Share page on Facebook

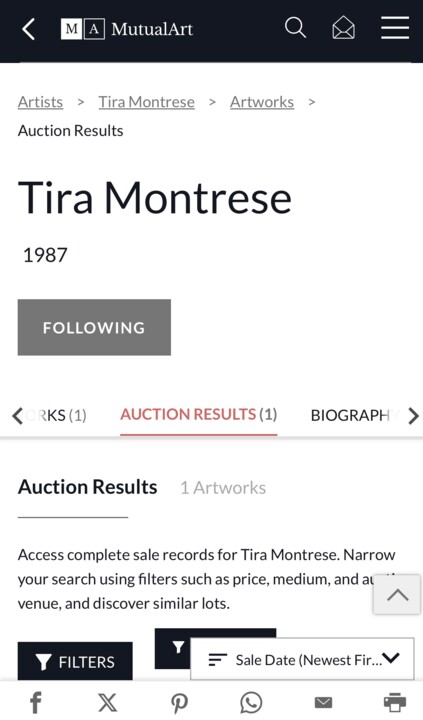35,702
